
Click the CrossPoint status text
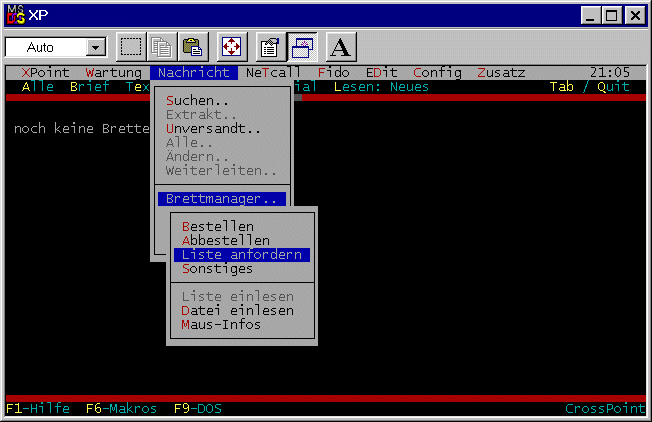point(605,409)
